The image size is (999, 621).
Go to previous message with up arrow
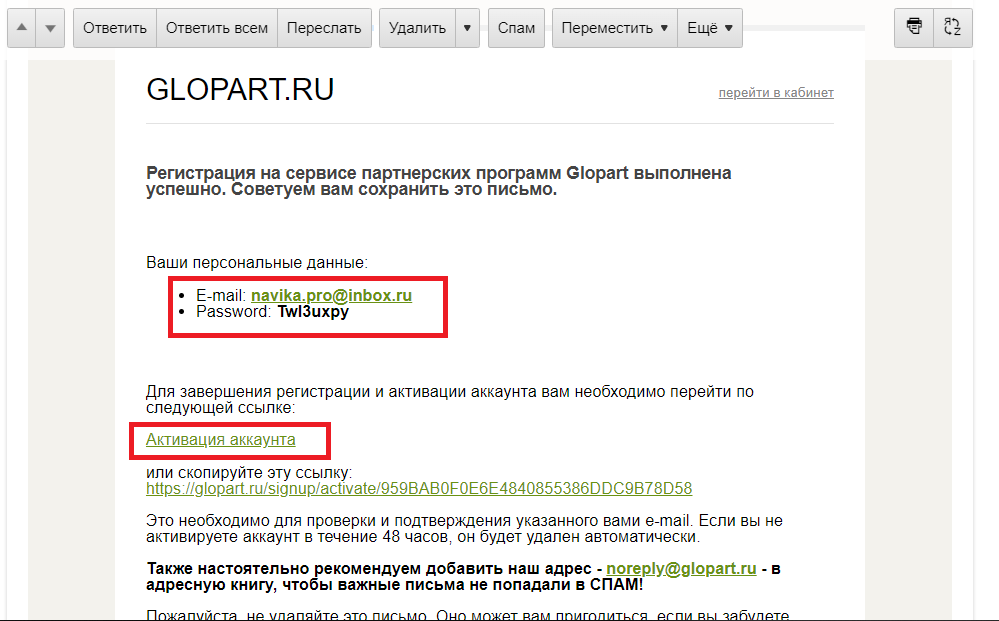pos(22,28)
